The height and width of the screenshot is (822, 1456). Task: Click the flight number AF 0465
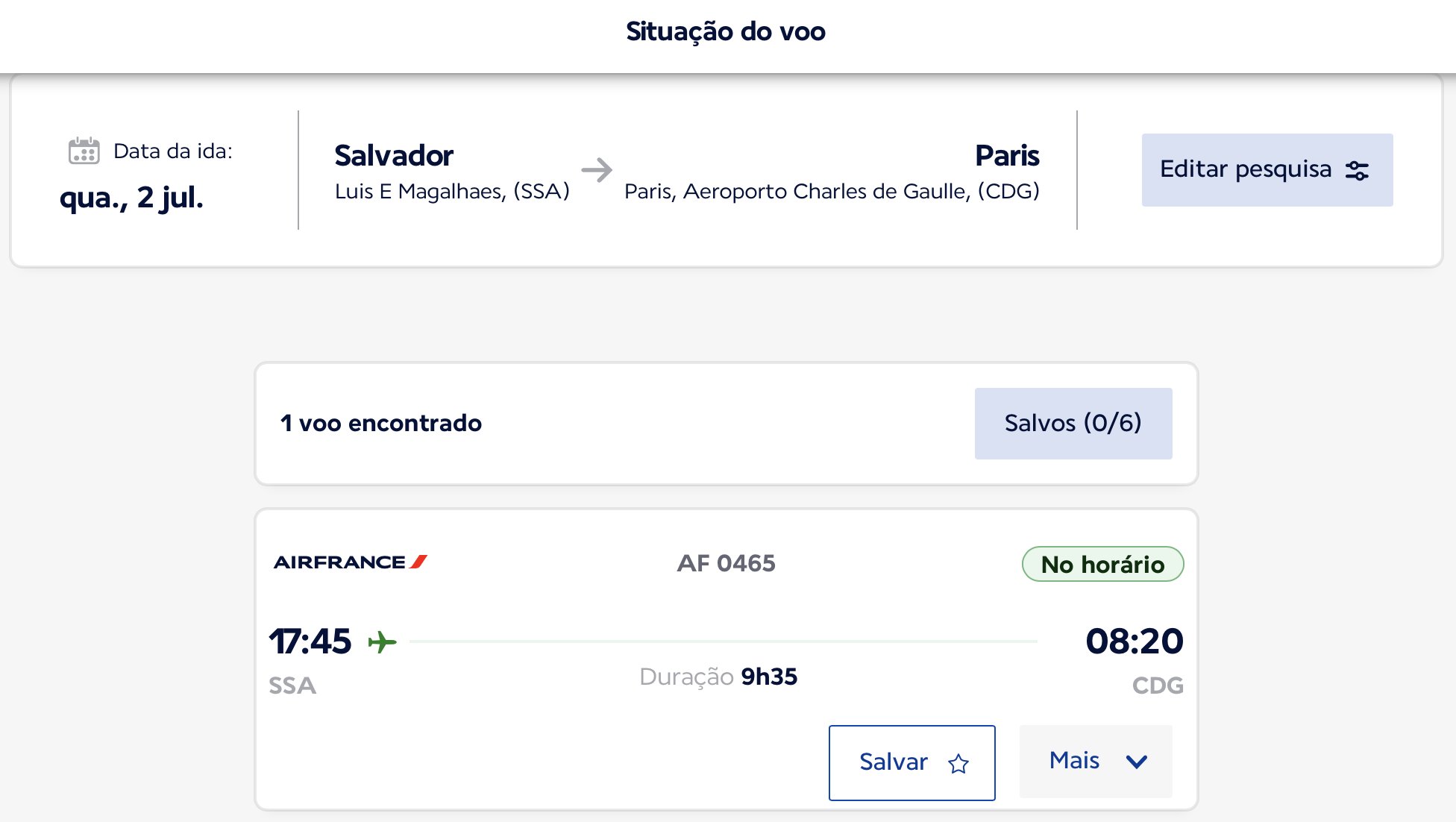726,563
